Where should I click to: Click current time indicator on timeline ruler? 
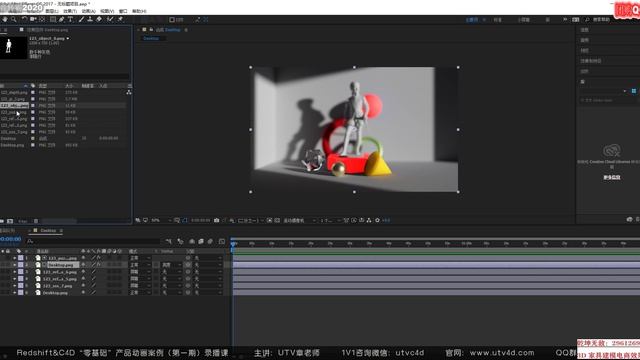pos(233,243)
